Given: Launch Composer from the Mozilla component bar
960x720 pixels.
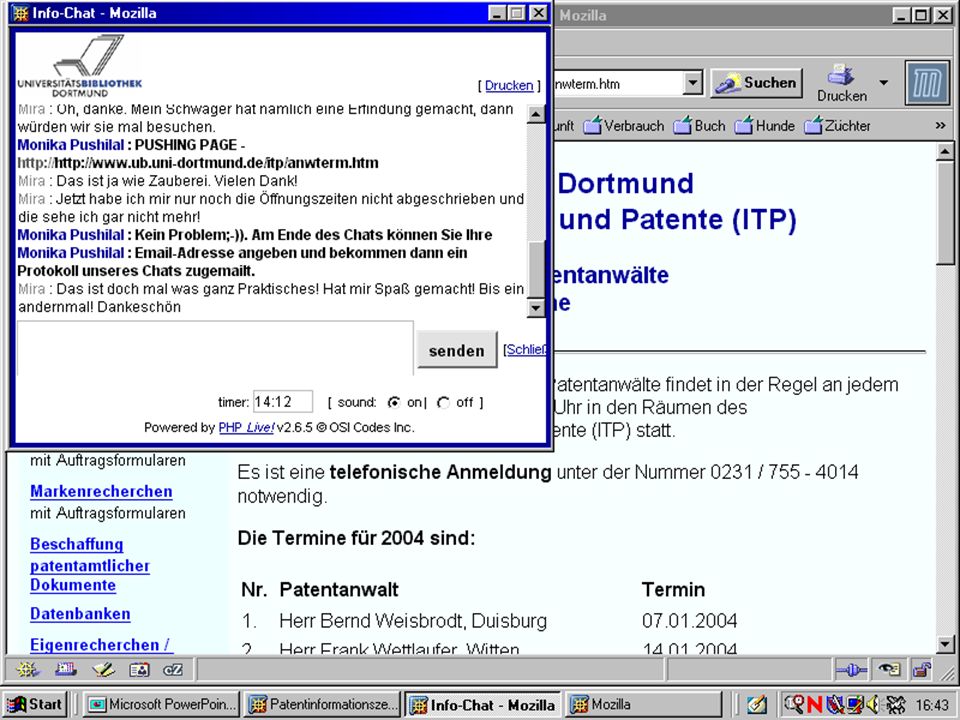Looking at the screenshot, I should [103, 670].
